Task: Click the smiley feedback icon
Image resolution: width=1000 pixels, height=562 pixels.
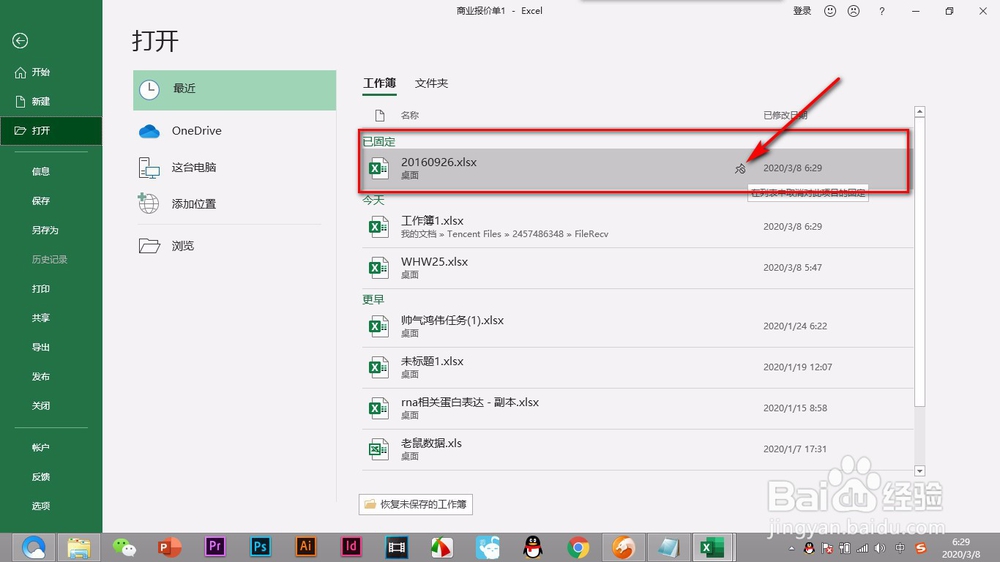Action: pyautogui.click(x=830, y=11)
